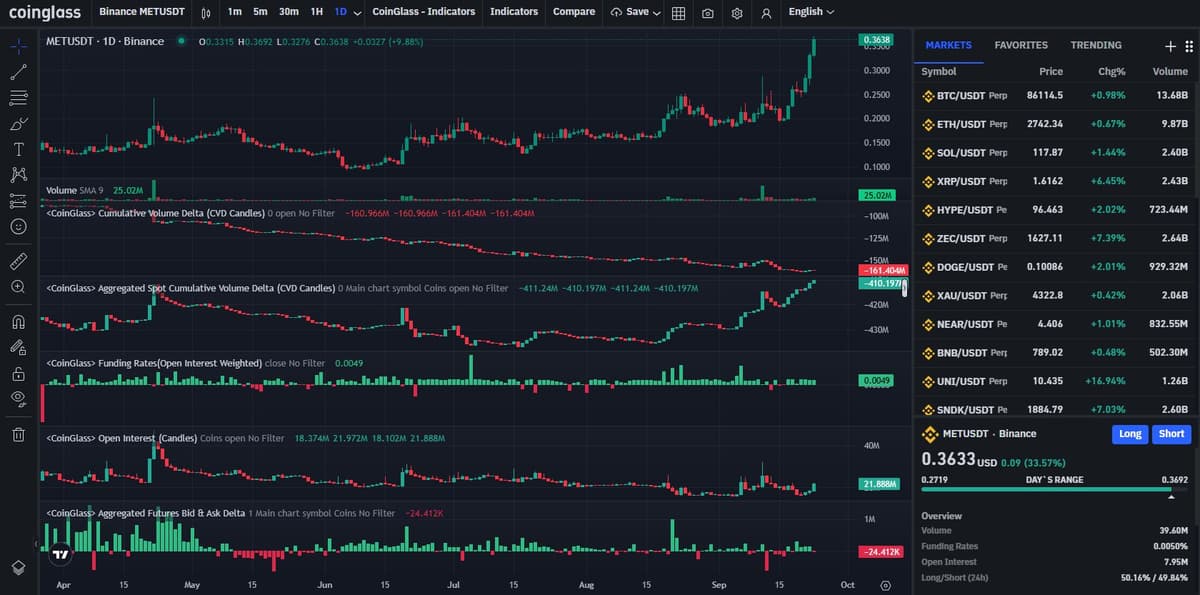Open the user account icon
Viewport: 1200px width, 595px height.
tap(766, 13)
